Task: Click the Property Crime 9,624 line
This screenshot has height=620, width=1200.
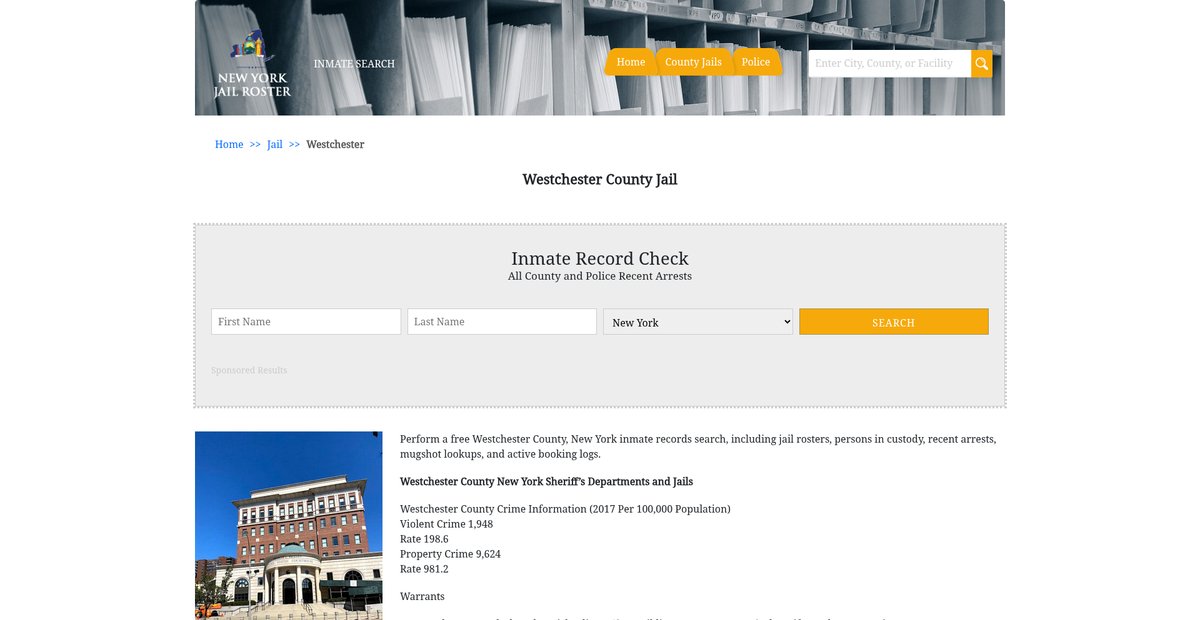Action: [x=450, y=554]
